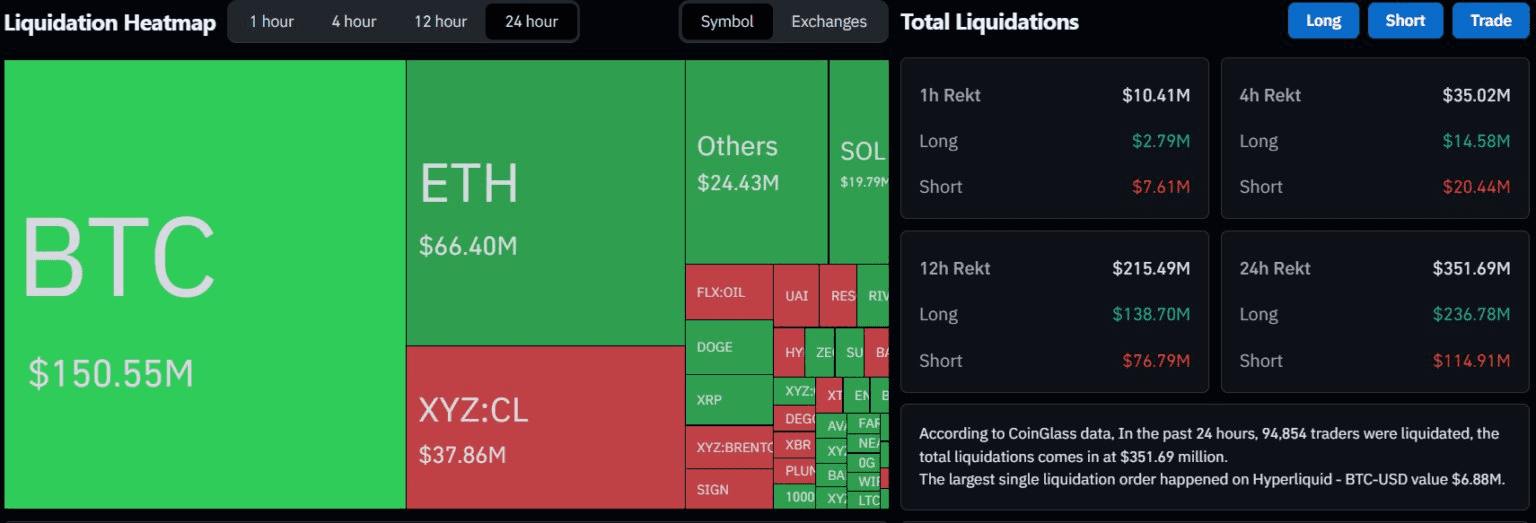1536x523 pixels.
Task: Choose the 12 hour timeframe tab
Action: 440,21
